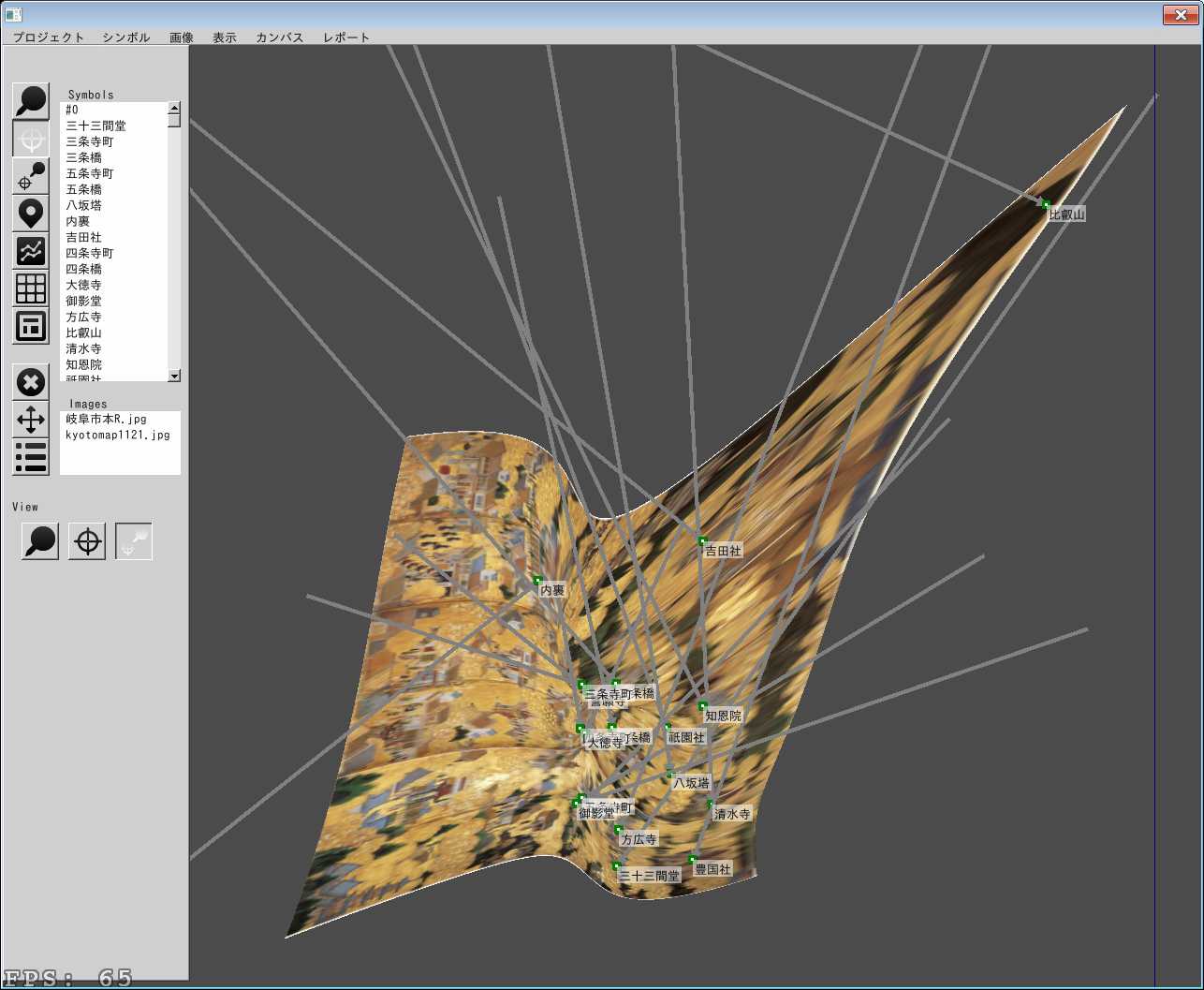Click Symbols list scroll down arrow
Screen dimensions: 1204x990
point(174,376)
